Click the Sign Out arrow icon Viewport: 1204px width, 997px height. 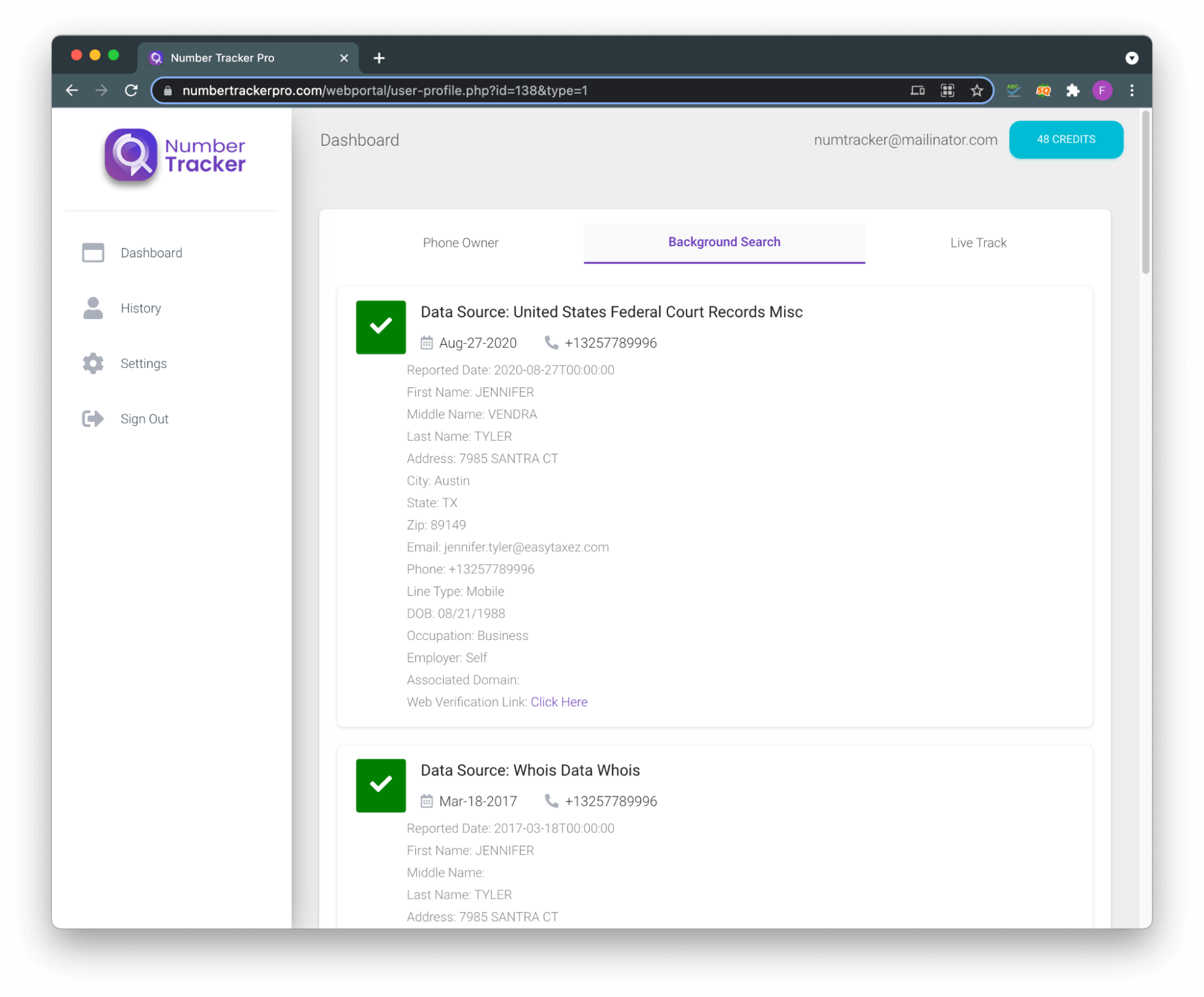[93, 419]
